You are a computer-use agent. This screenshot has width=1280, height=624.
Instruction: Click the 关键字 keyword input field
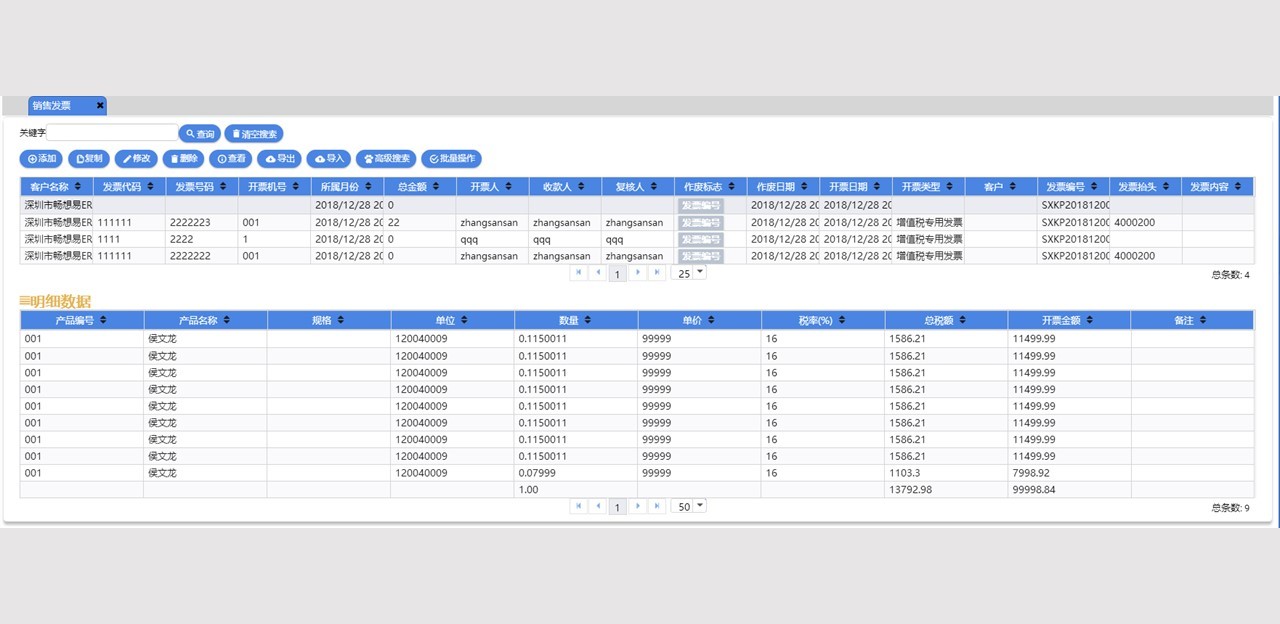pyautogui.click(x=111, y=133)
